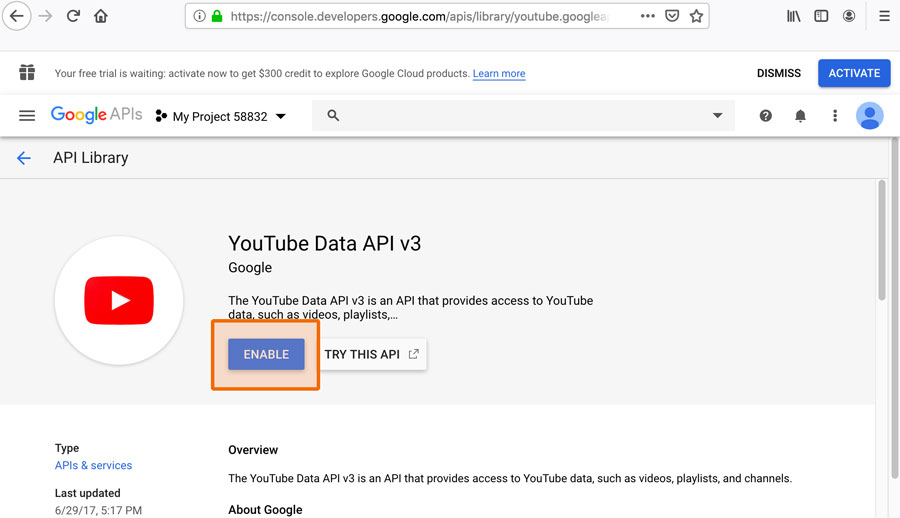Bookmark this page with the star icon
Screen dimensions: 900x518
point(696,16)
